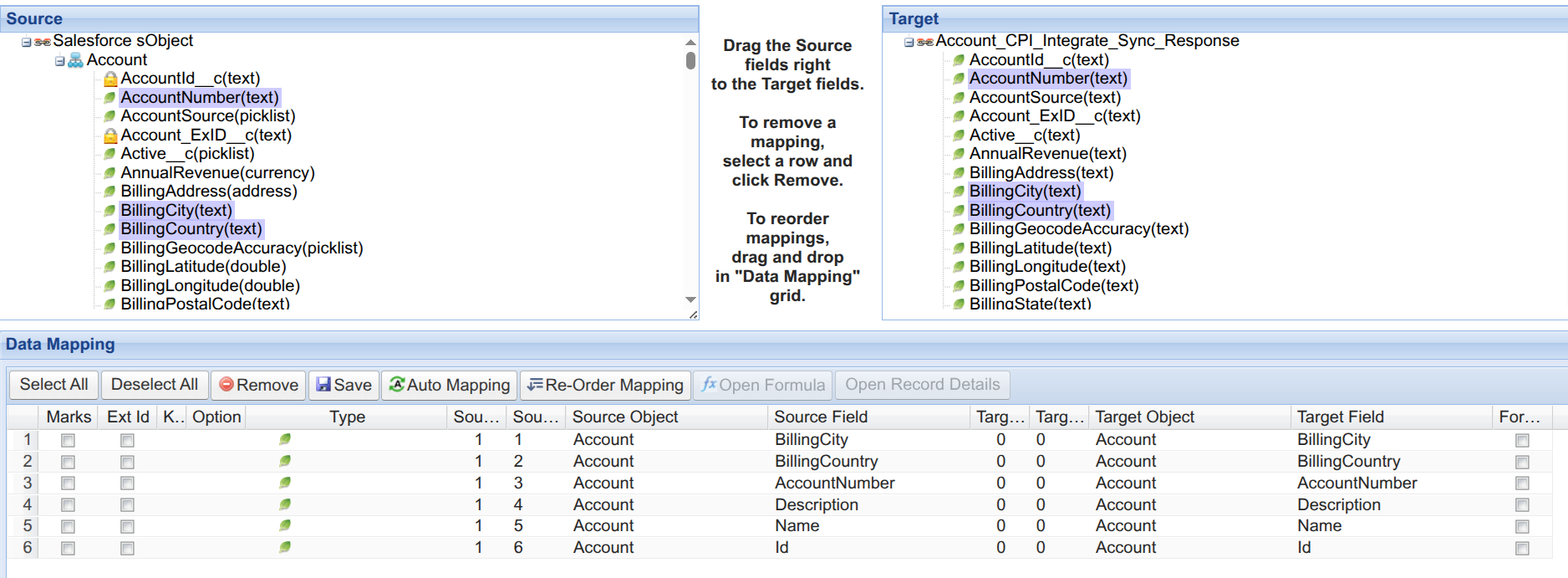Click the Deselect All button
This screenshot has width=1568, height=578.
[155, 385]
